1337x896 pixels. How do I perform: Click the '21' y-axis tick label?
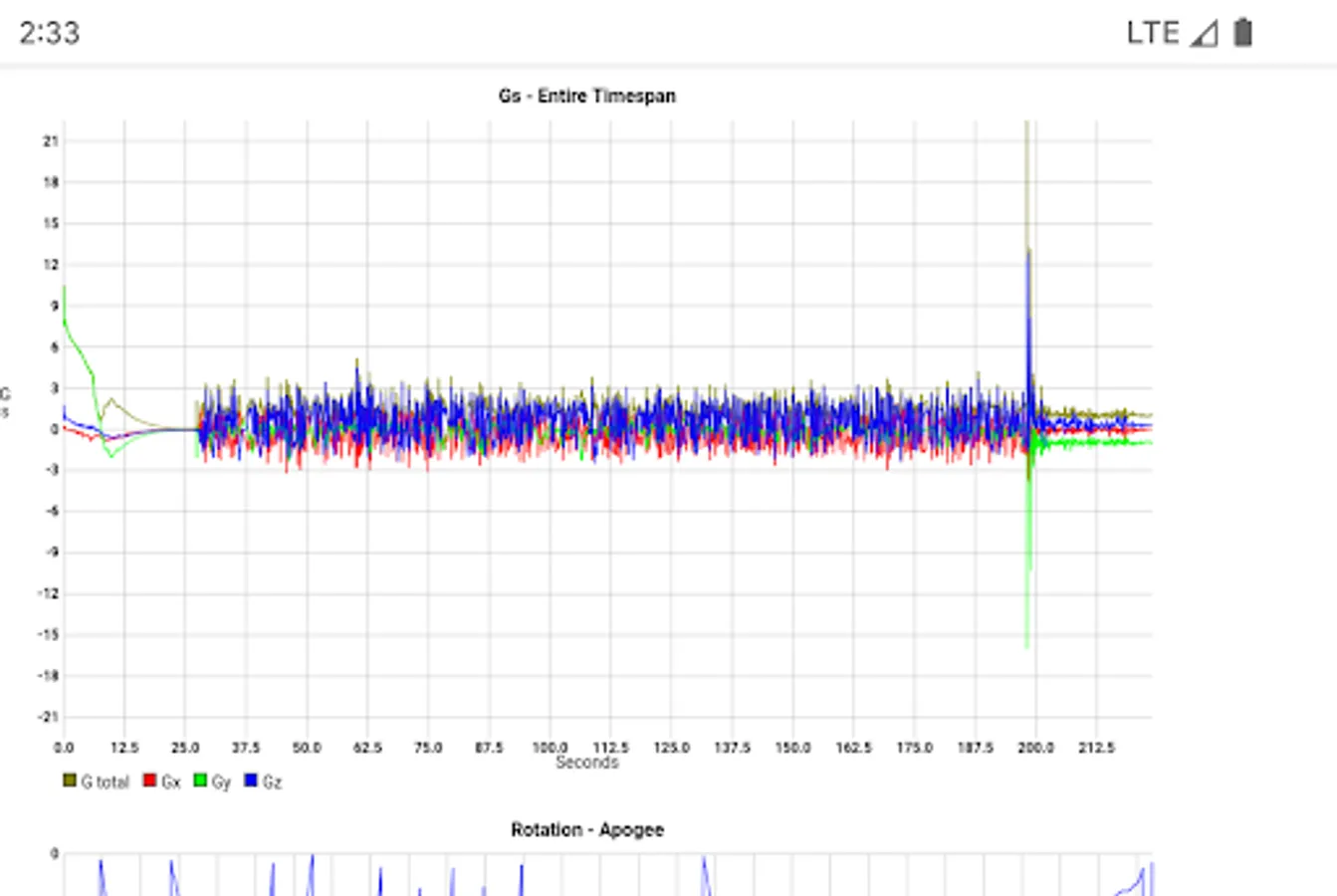point(51,141)
